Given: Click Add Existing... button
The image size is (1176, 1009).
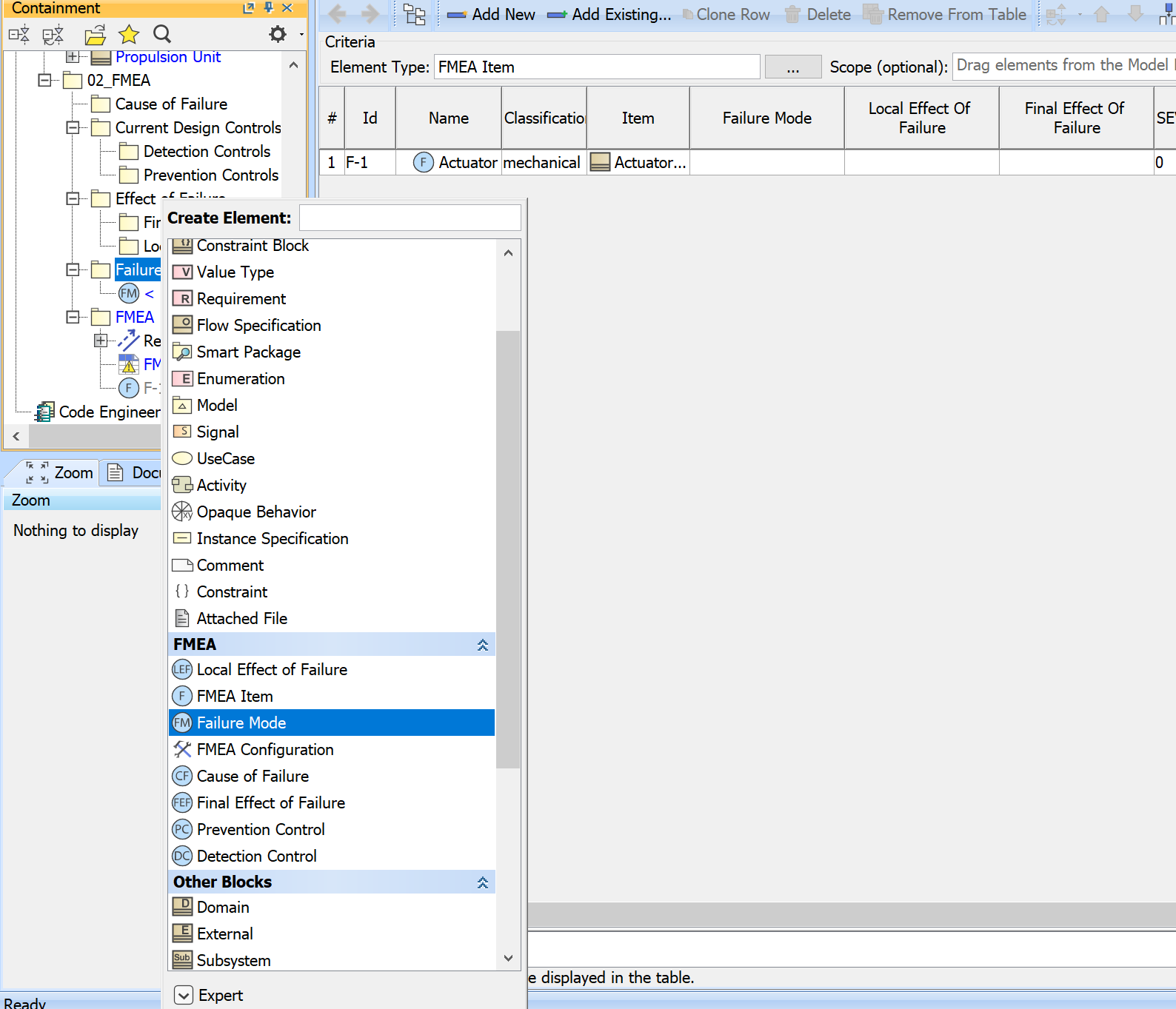Looking at the screenshot, I should [609, 15].
